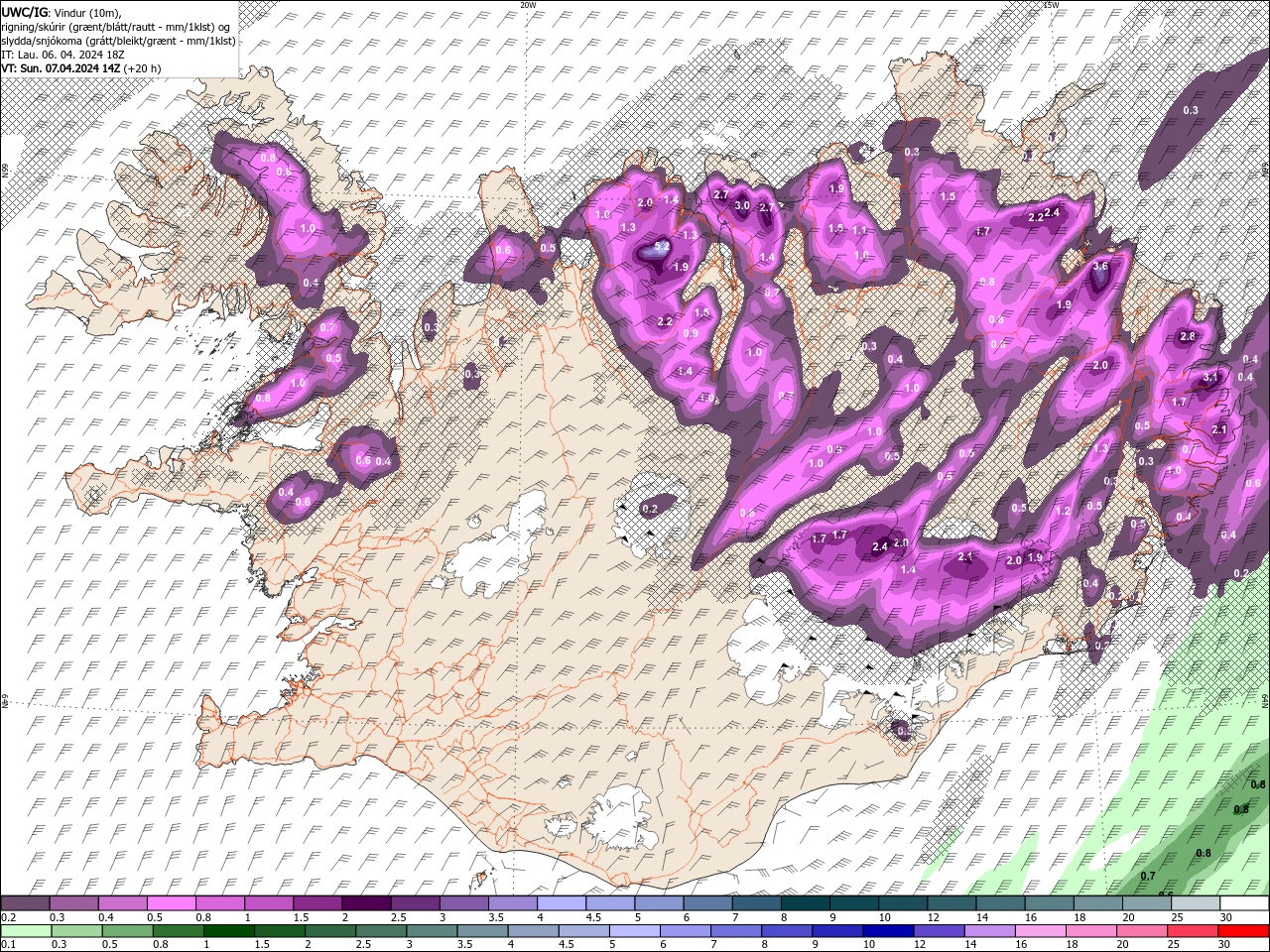
Task: Click the 'IT: Lau. 06. 04. 2024 18Z' line
Action: coord(63,55)
